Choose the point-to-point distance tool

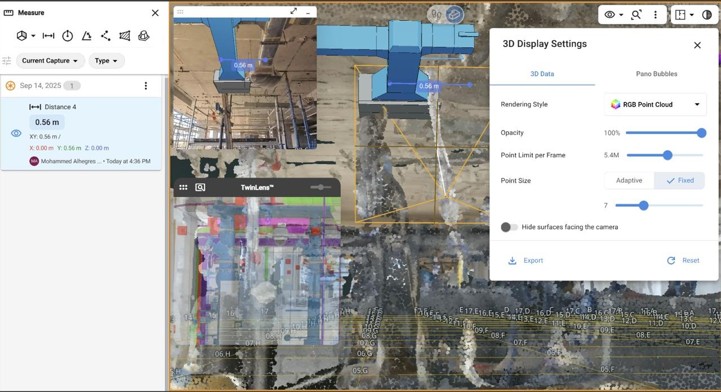(48, 36)
